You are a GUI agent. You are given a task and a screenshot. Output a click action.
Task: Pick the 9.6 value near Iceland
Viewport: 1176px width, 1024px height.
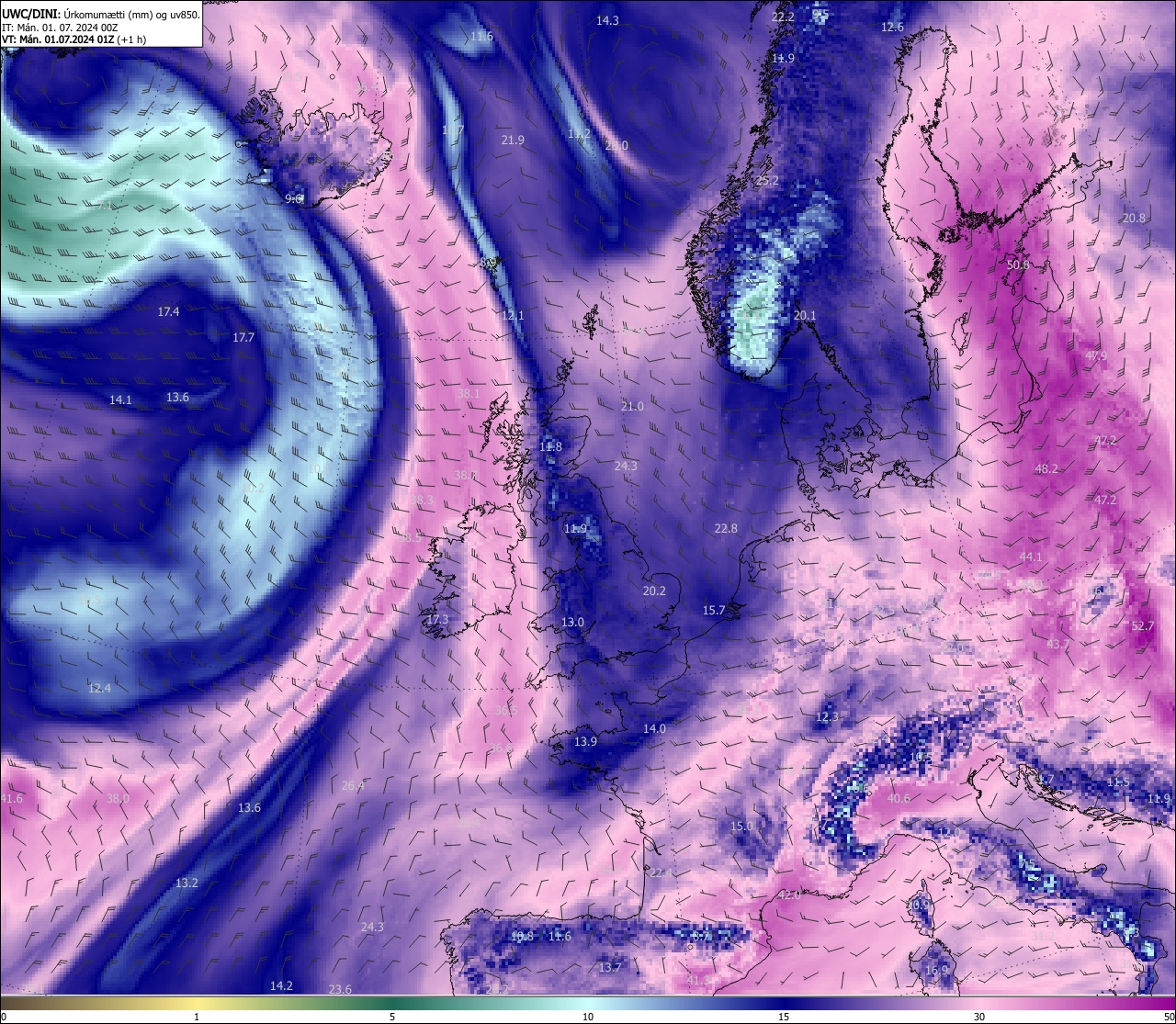[294, 199]
